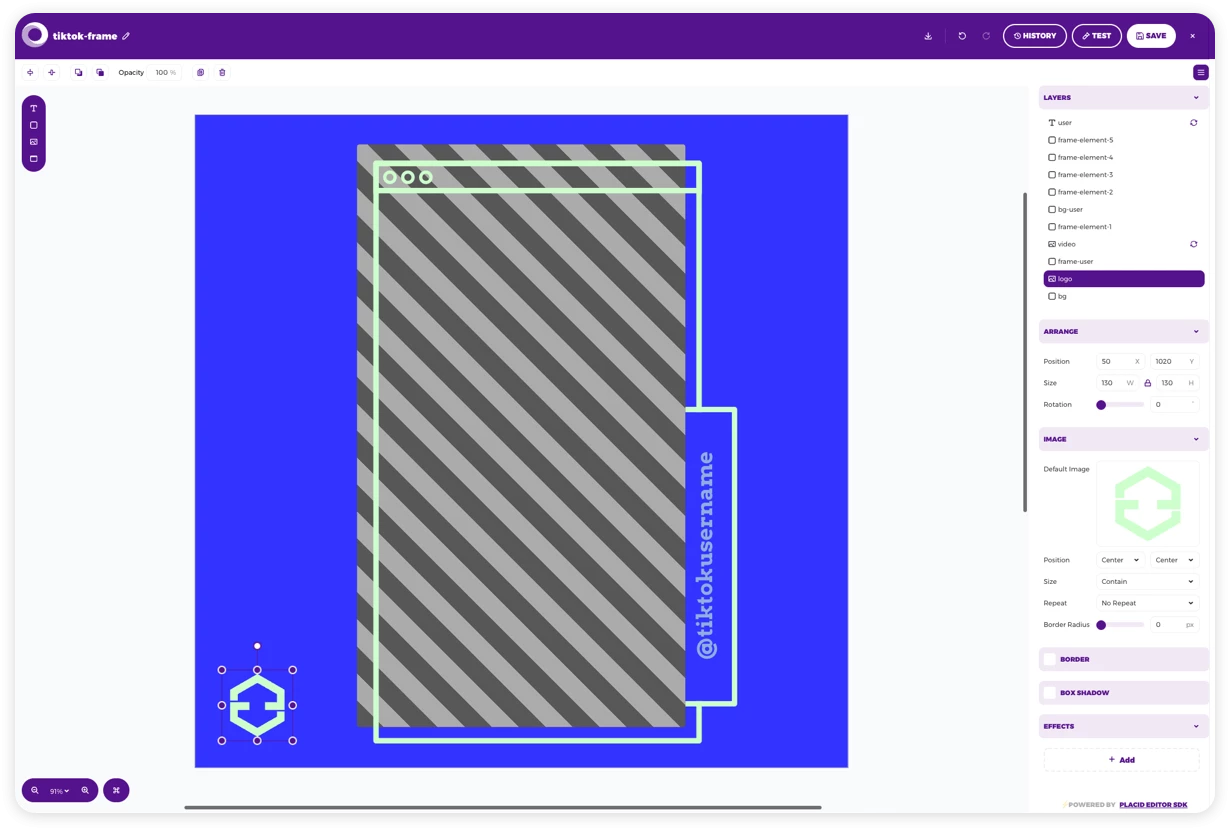The image size is (1230, 830).
Task: Close the editor with X icon
Action: [x=1192, y=36]
